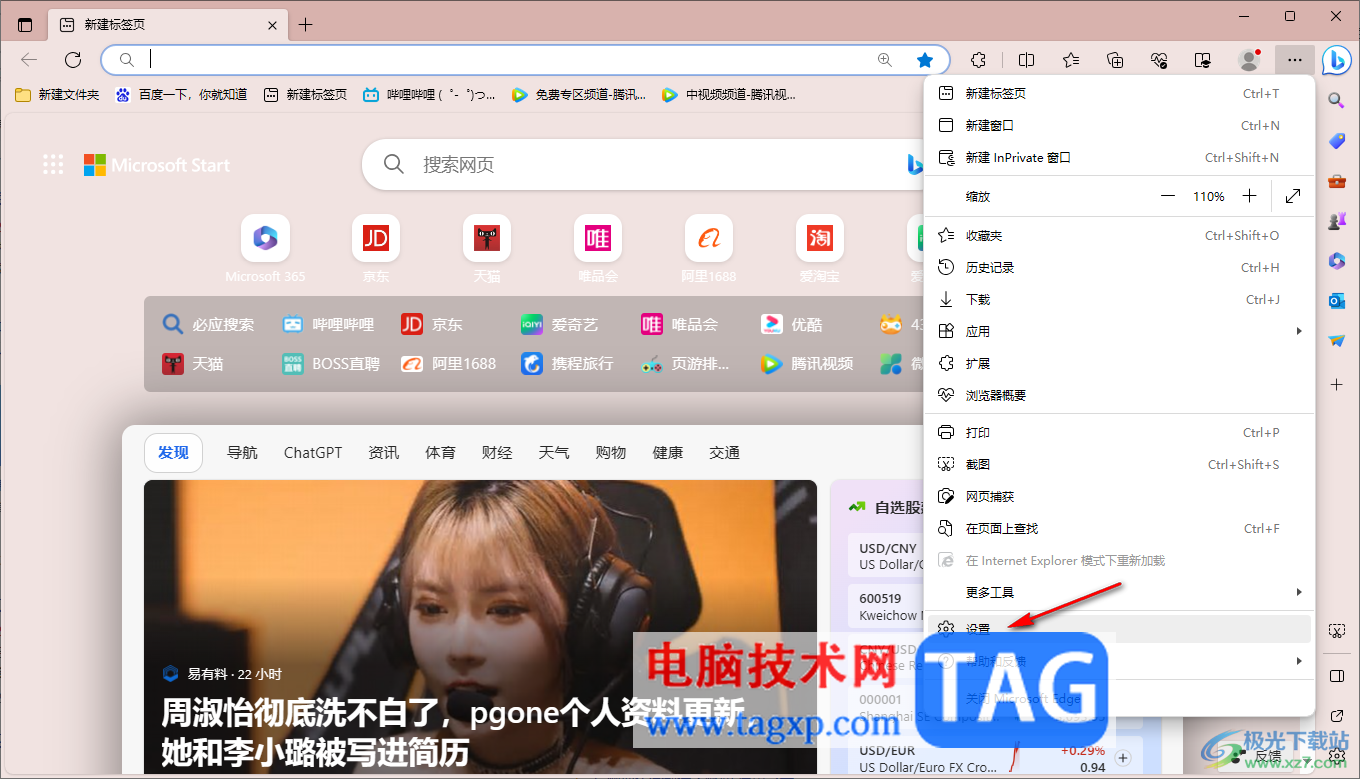The height and width of the screenshot is (779, 1360).
Task: Open 下载 from the menu
Action: click(1119, 299)
